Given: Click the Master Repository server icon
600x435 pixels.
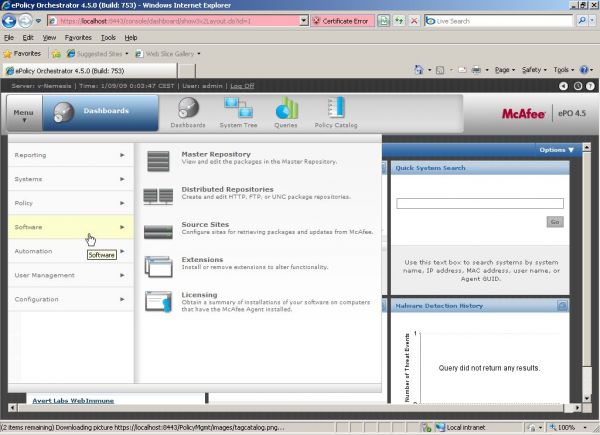Looking at the screenshot, I should coord(158,161).
